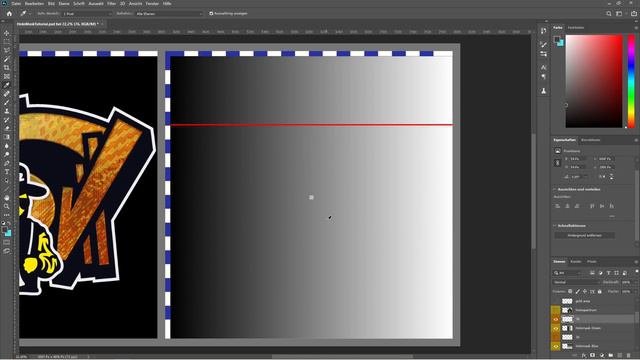Open the Fenster menu
Viewport: 640px width, 360px height.
[152, 3]
